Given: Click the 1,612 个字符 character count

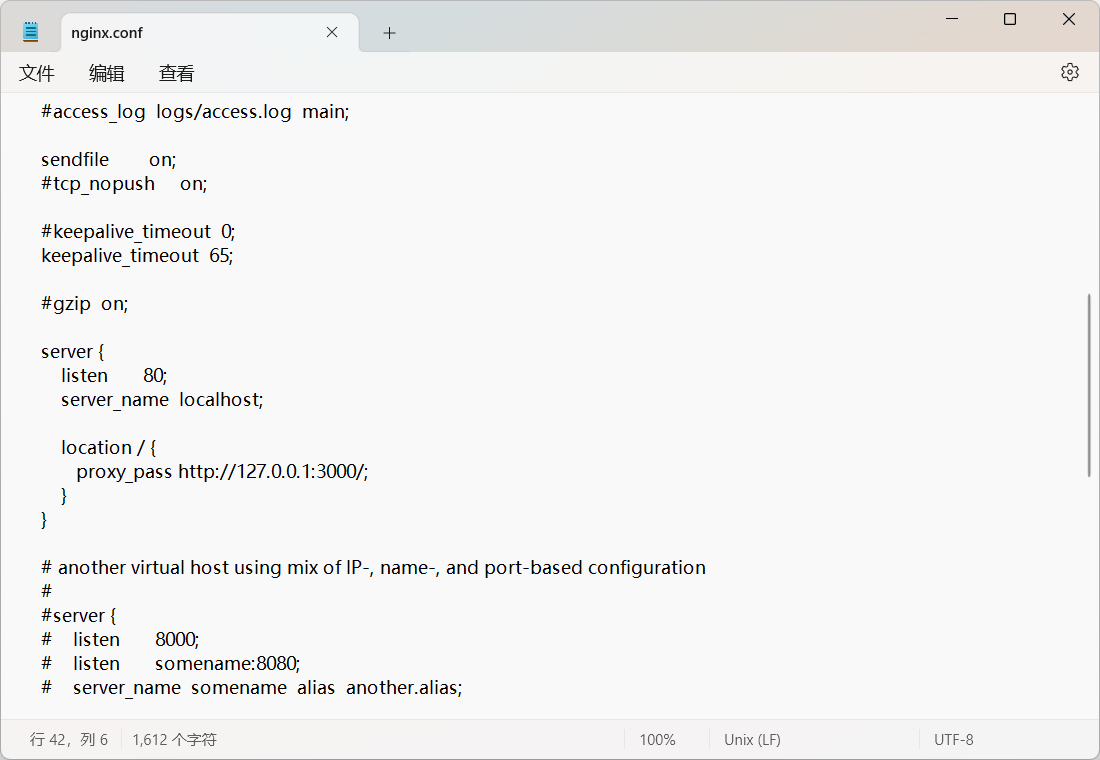Looking at the screenshot, I should [x=175, y=740].
